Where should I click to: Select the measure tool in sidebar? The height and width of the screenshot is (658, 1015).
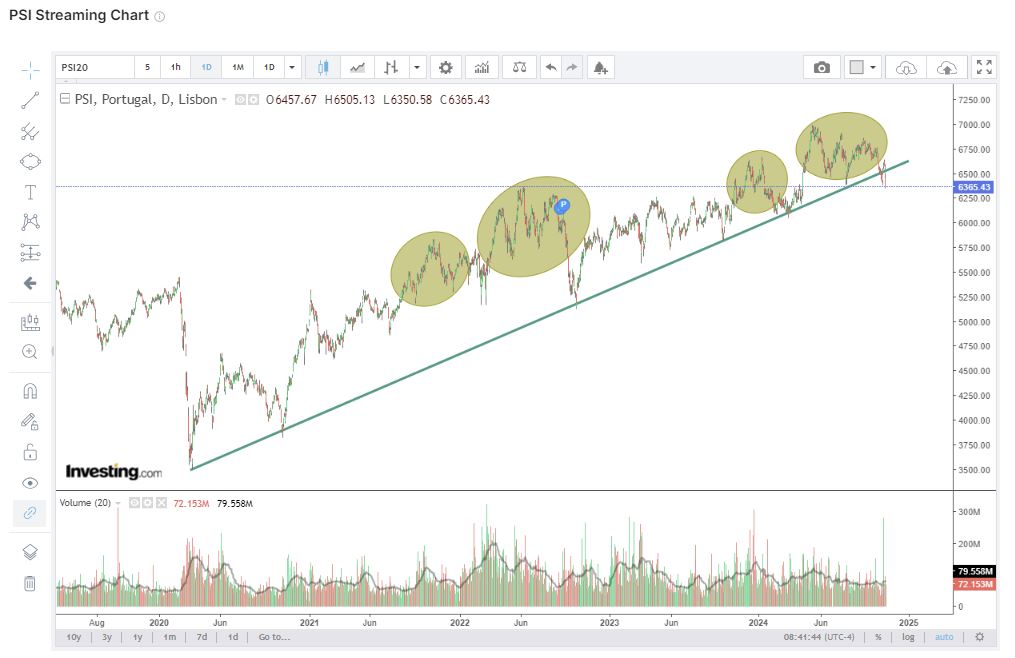click(x=30, y=322)
